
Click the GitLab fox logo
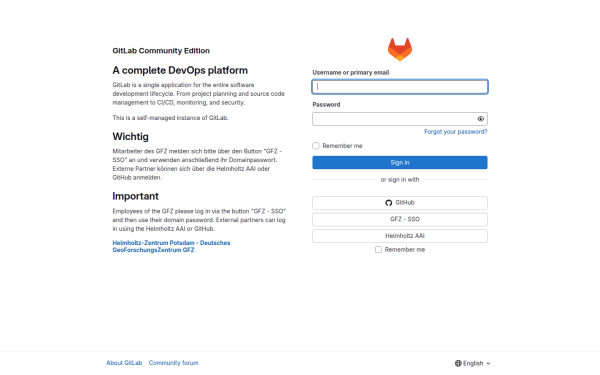tap(400, 49)
